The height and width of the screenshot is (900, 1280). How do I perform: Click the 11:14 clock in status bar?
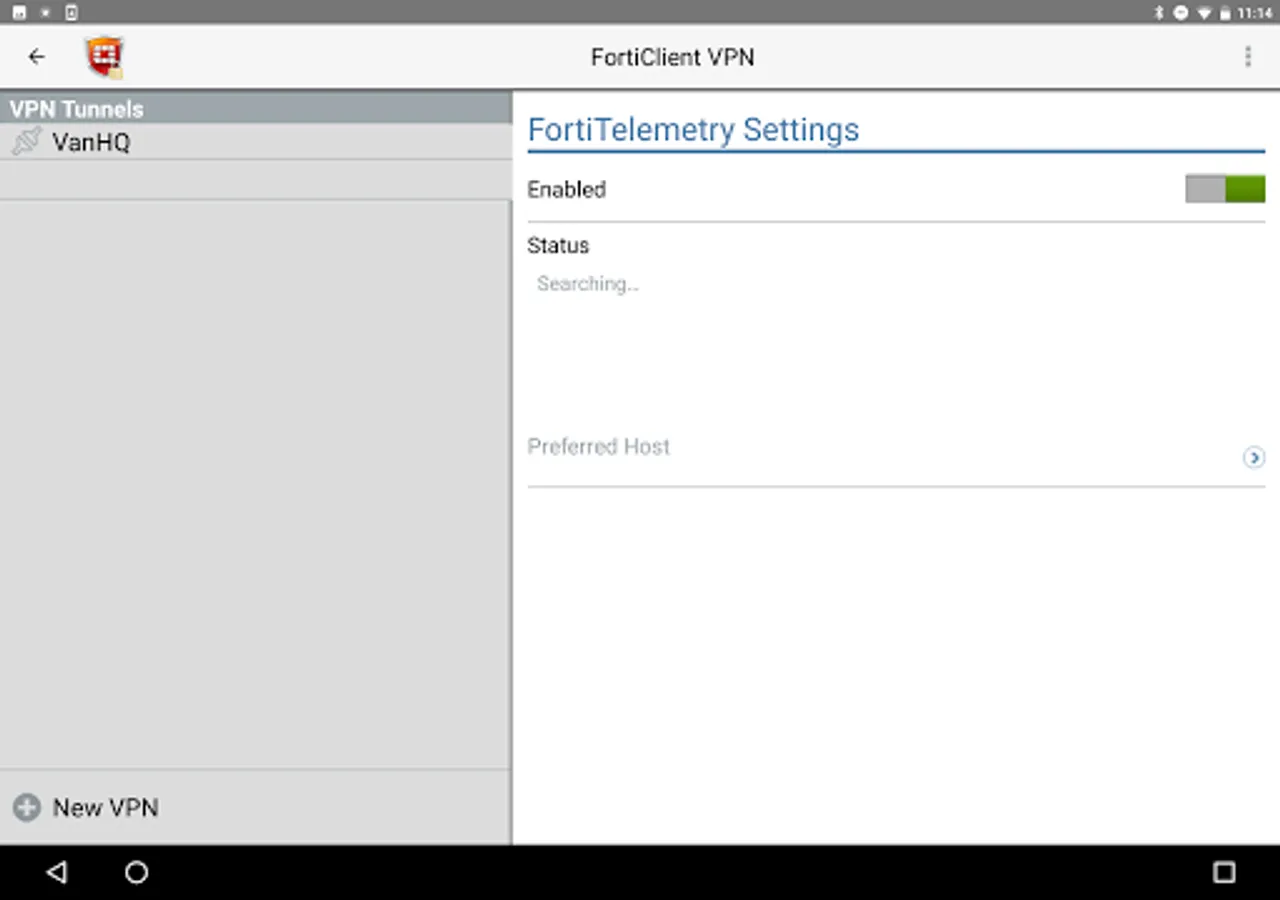(x=1255, y=13)
